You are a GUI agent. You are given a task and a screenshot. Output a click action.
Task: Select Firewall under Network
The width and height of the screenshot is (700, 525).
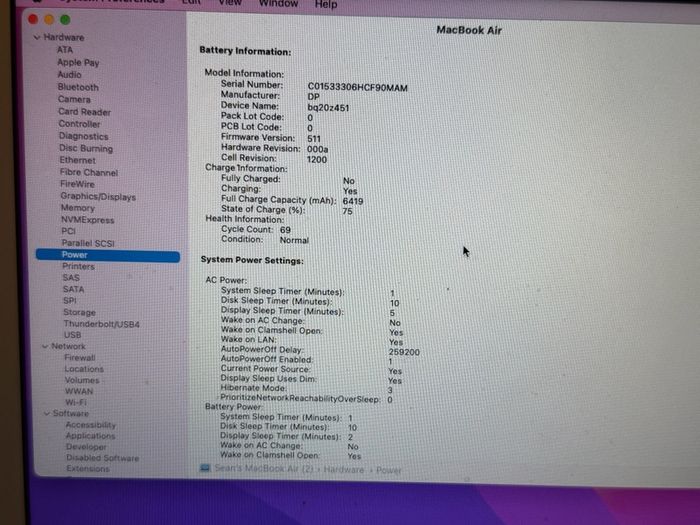(x=80, y=358)
